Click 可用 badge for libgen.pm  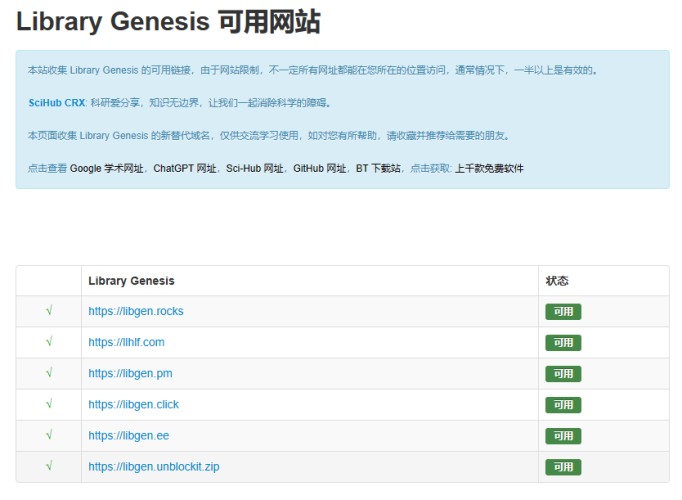[x=563, y=374]
